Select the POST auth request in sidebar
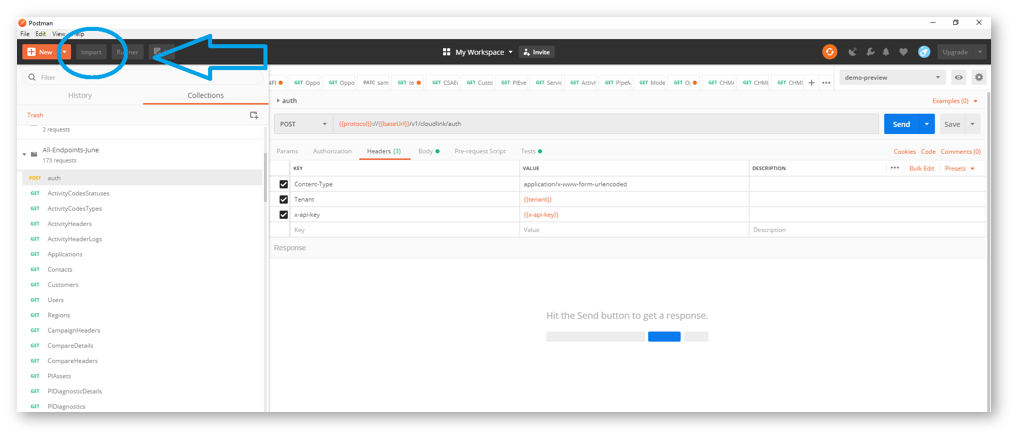1017x438 pixels. point(140,178)
